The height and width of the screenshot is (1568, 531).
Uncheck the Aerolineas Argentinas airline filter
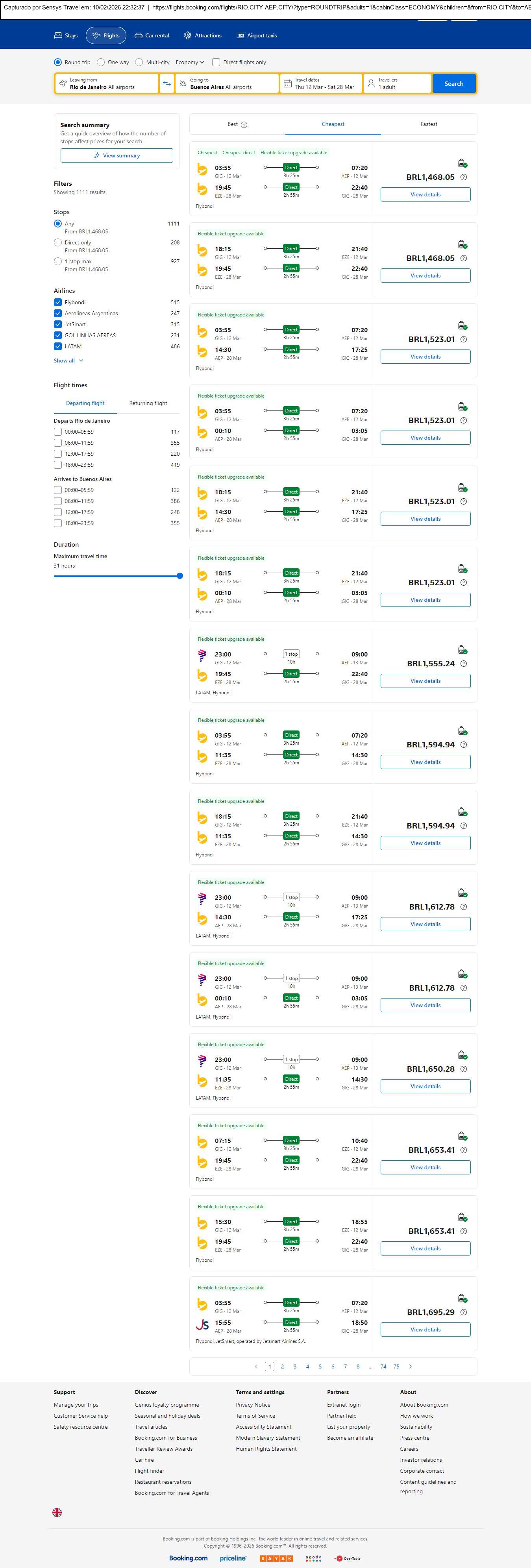(58, 313)
